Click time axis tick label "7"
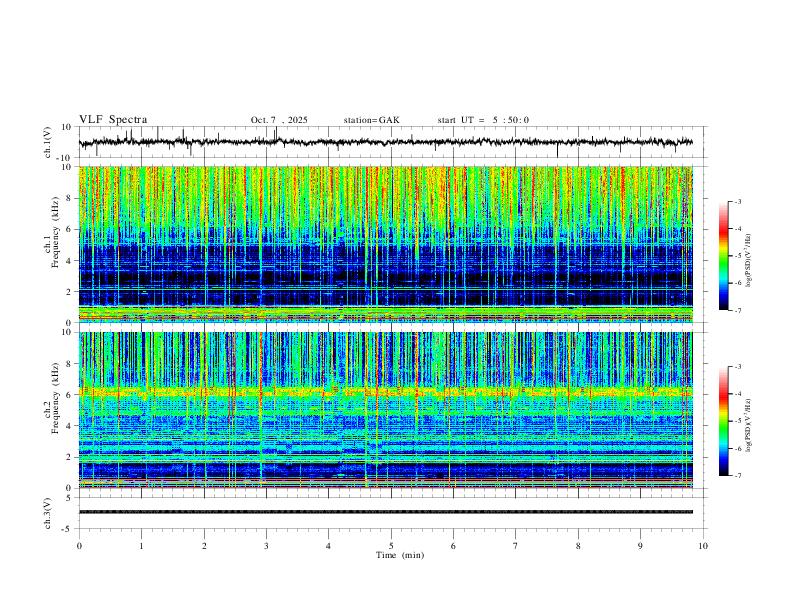The image size is (792, 612). [x=516, y=546]
